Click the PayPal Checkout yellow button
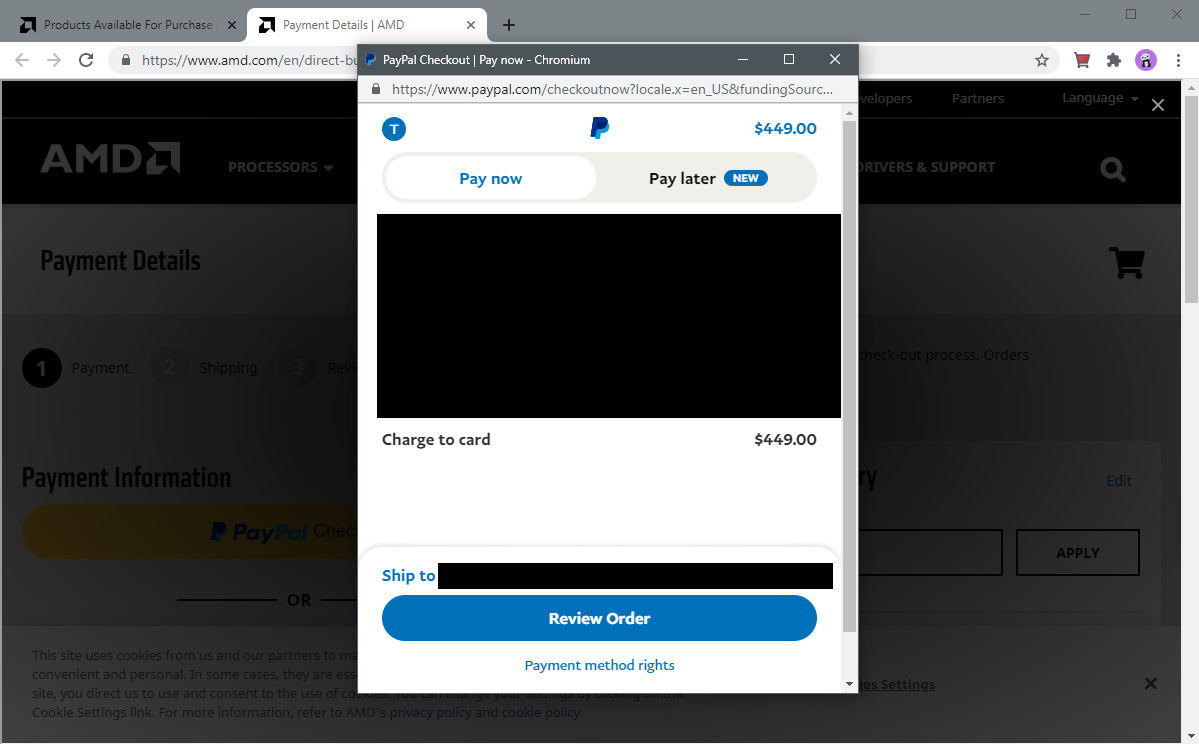Viewport: 1199px width, 744px height. point(190,531)
